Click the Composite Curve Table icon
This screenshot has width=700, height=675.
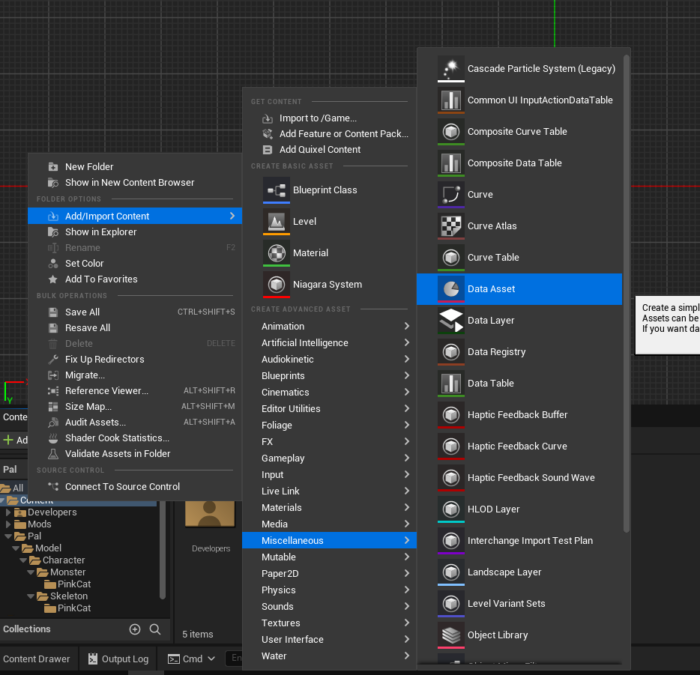[x=451, y=132]
